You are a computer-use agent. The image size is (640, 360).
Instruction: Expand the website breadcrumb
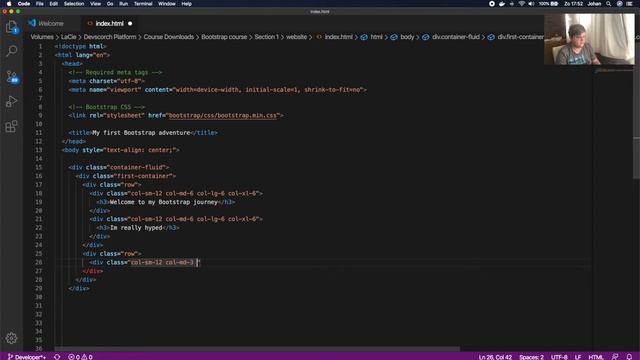click(x=296, y=37)
